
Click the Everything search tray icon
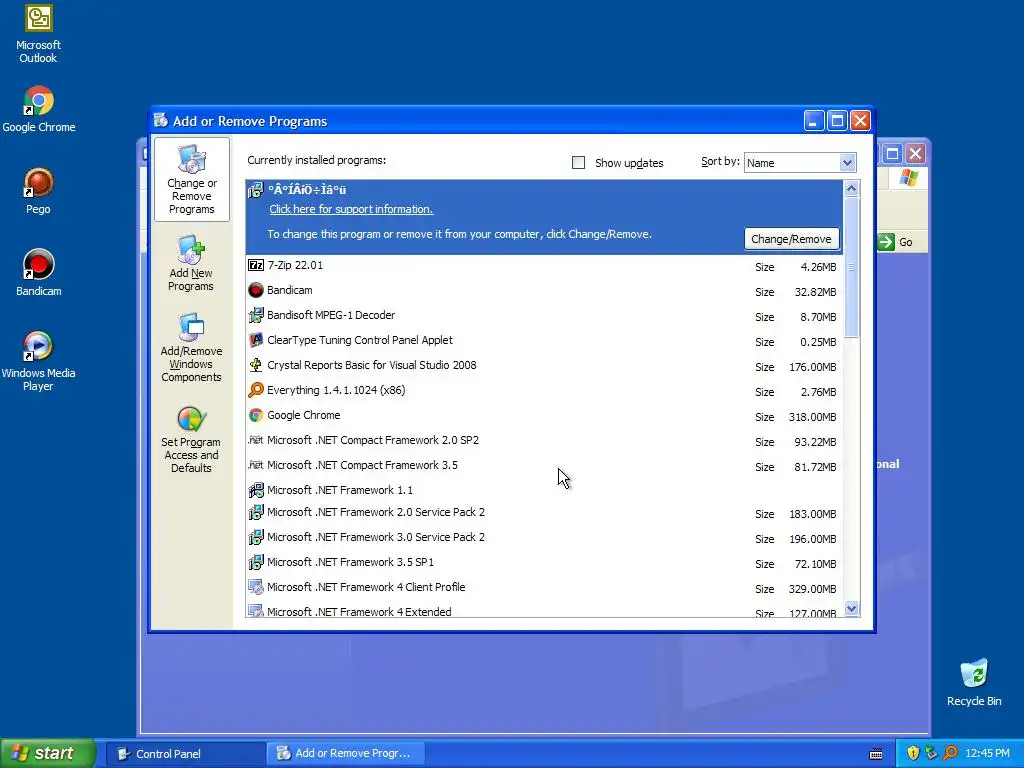pyautogui.click(x=950, y=753)
